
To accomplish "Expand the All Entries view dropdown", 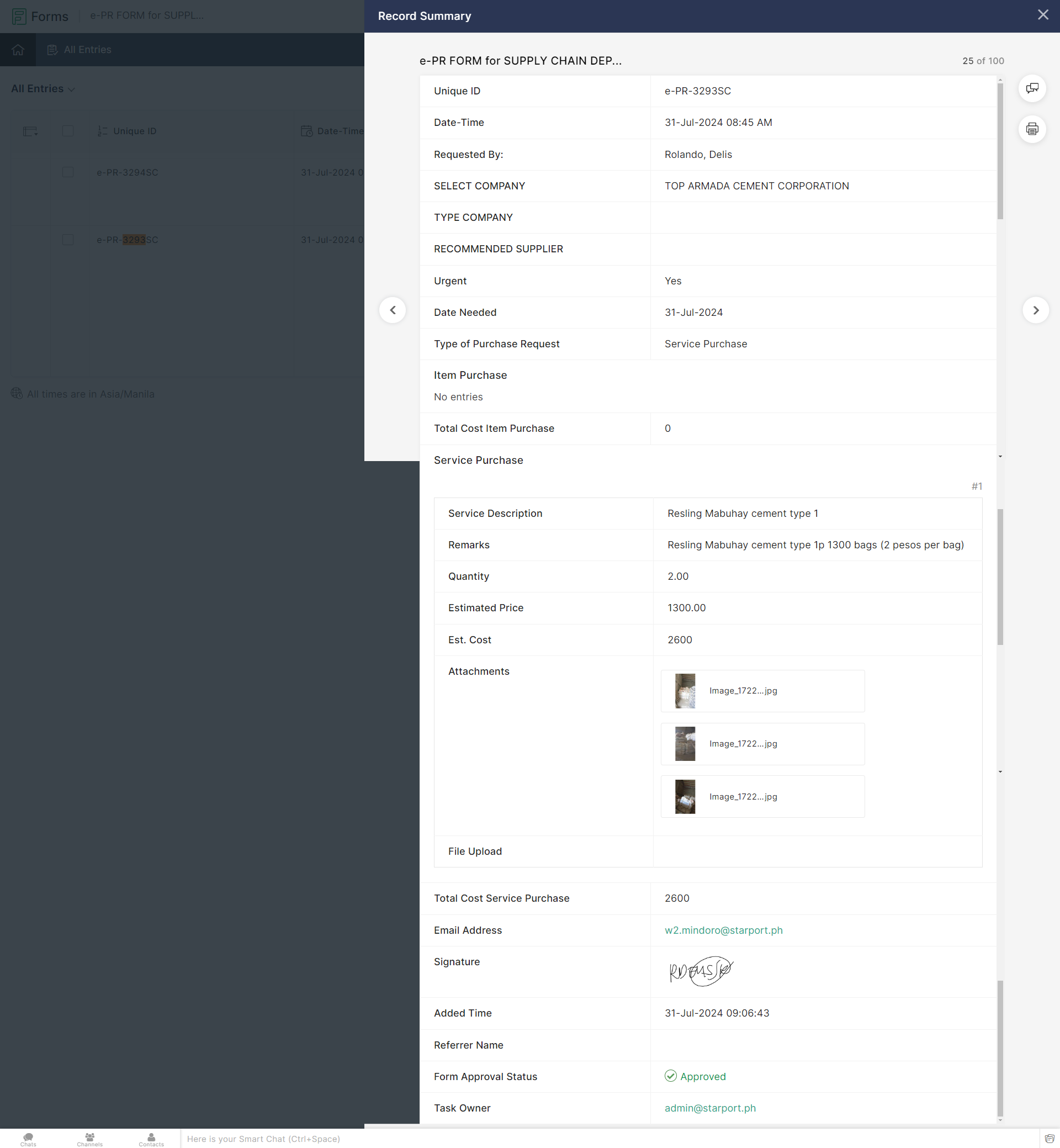I will pos(43,89).
